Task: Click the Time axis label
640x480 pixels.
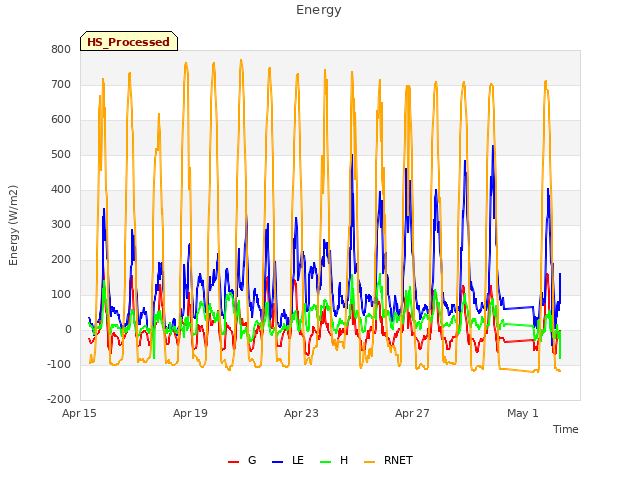Action: coord(566,429)
